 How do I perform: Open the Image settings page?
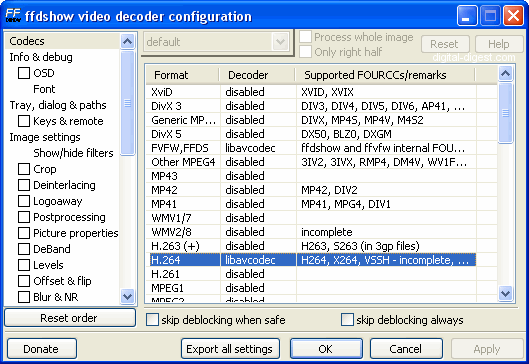click(45, 137)
